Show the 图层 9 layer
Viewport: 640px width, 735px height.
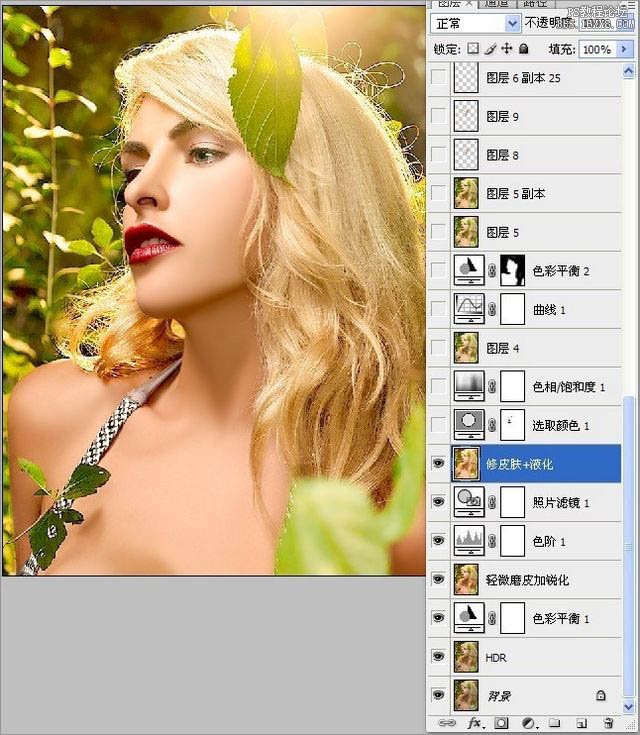pyautogui.click(x=438, y=116)
